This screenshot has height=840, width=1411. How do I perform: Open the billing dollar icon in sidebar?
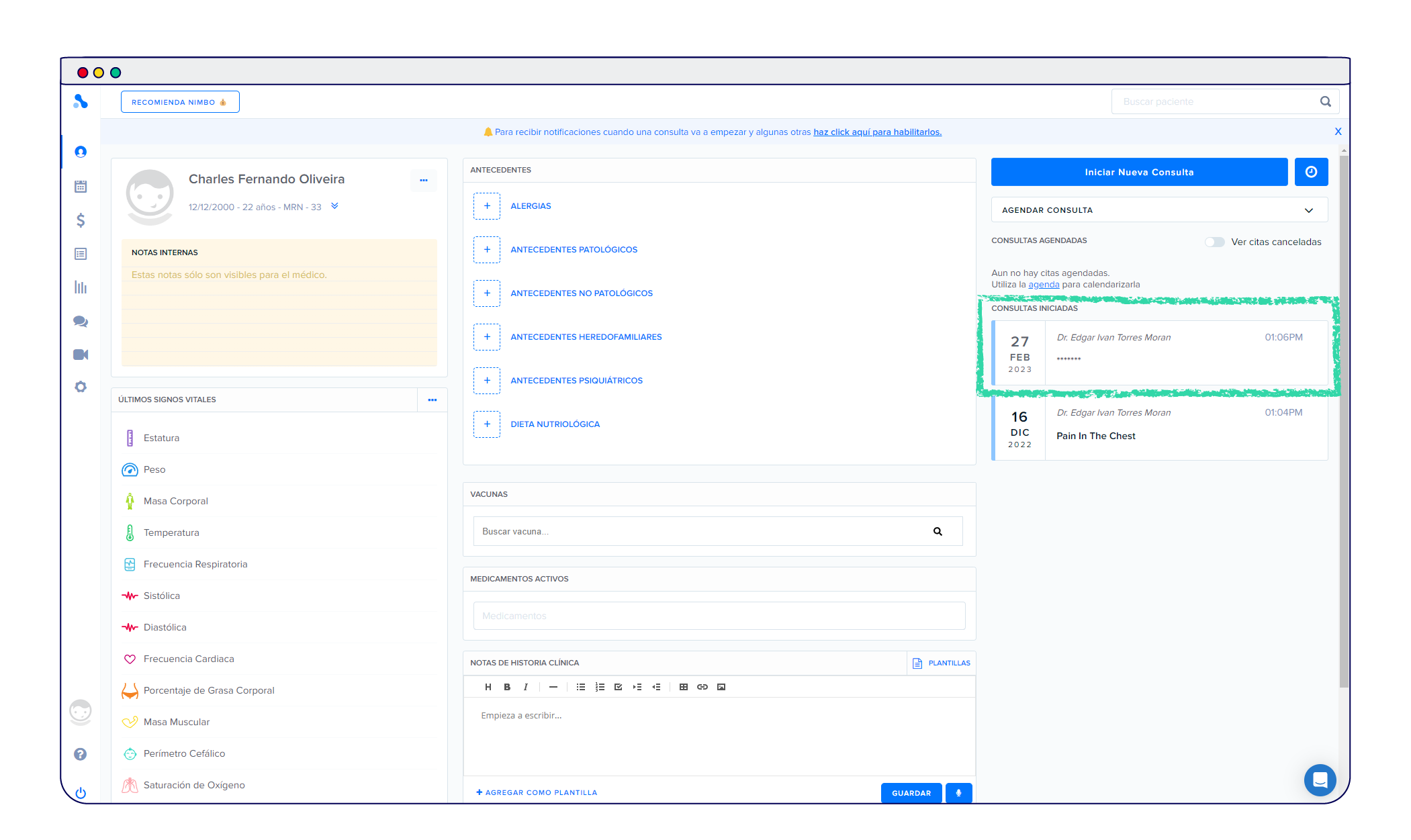click(81, 220)
